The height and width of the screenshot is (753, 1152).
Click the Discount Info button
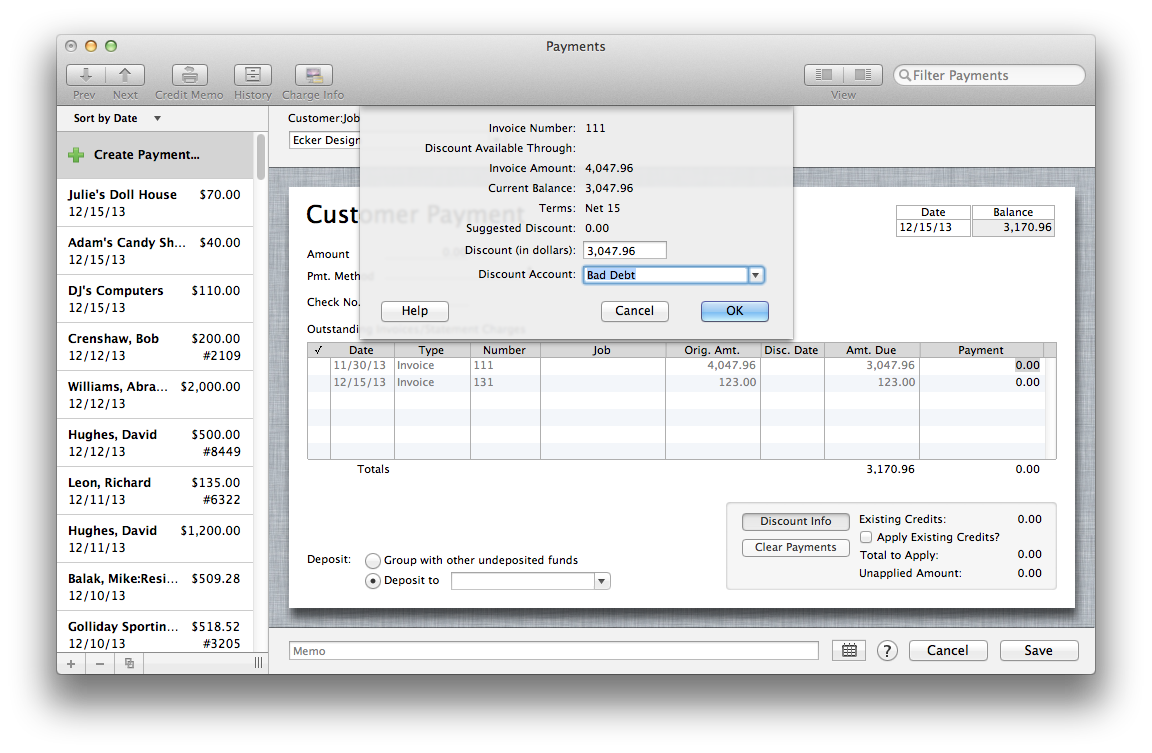point(796,521)
